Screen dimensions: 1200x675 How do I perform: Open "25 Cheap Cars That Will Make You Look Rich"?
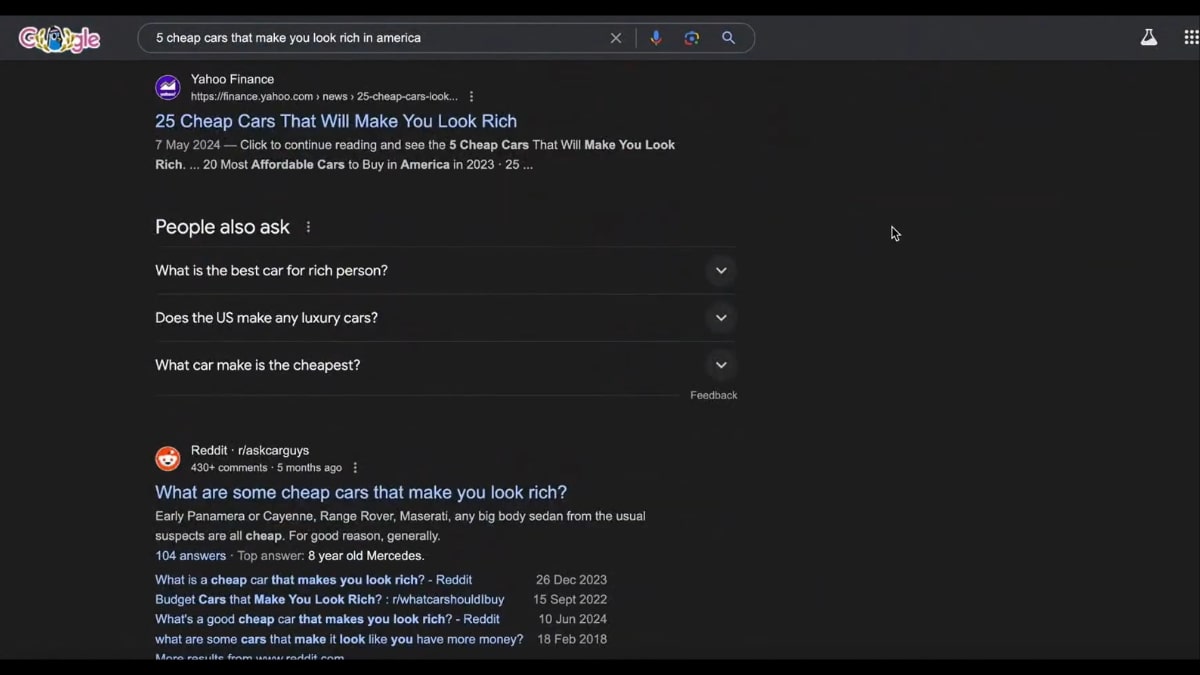[336, 121]
